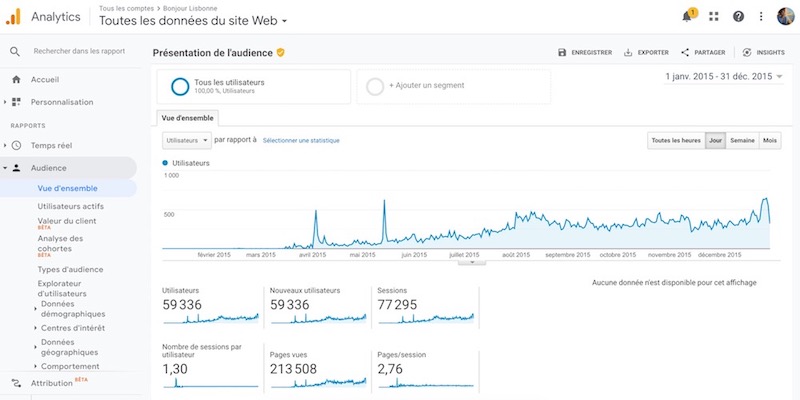This screenshot has width=800, height=400.
Task: Click the Tous les utilisateurs segment circle
Action: point(180,86)
